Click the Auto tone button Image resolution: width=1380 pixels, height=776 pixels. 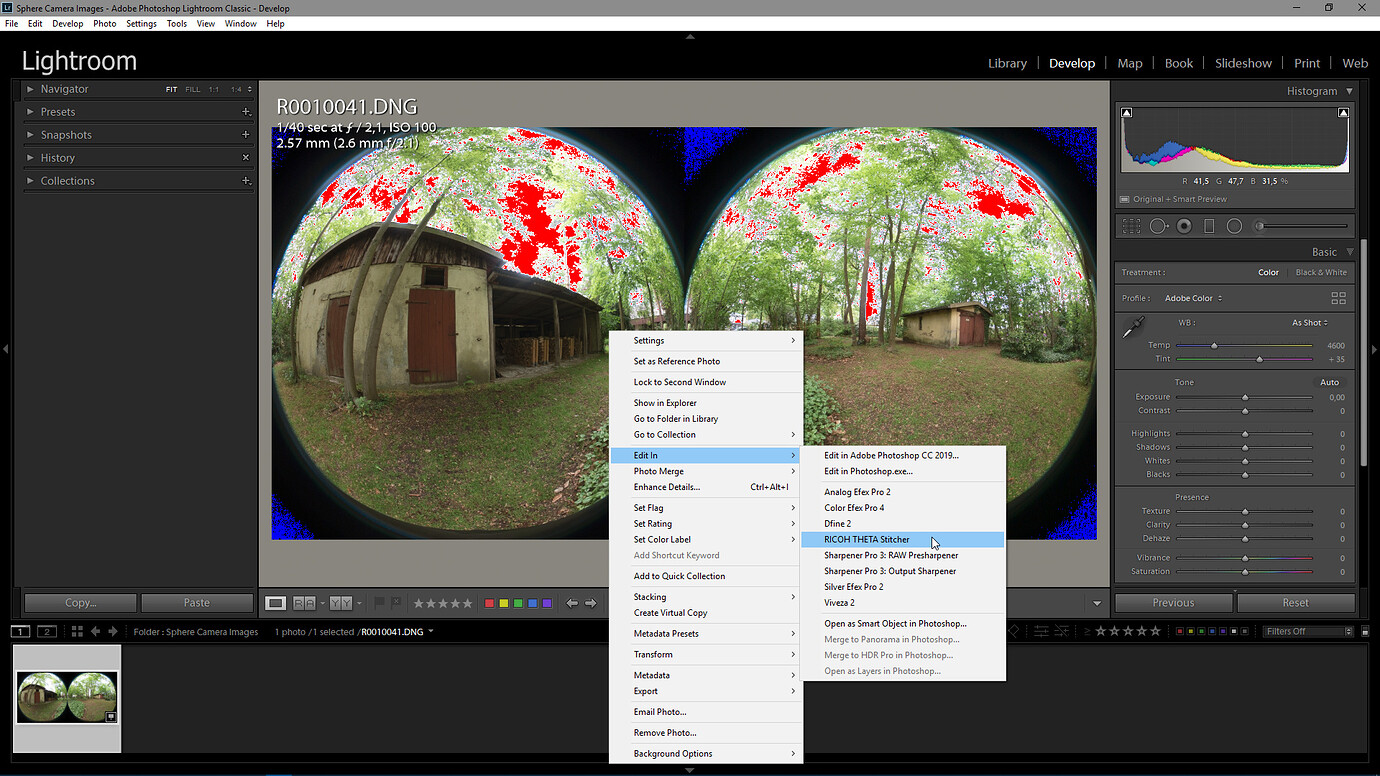point(1329,382)
